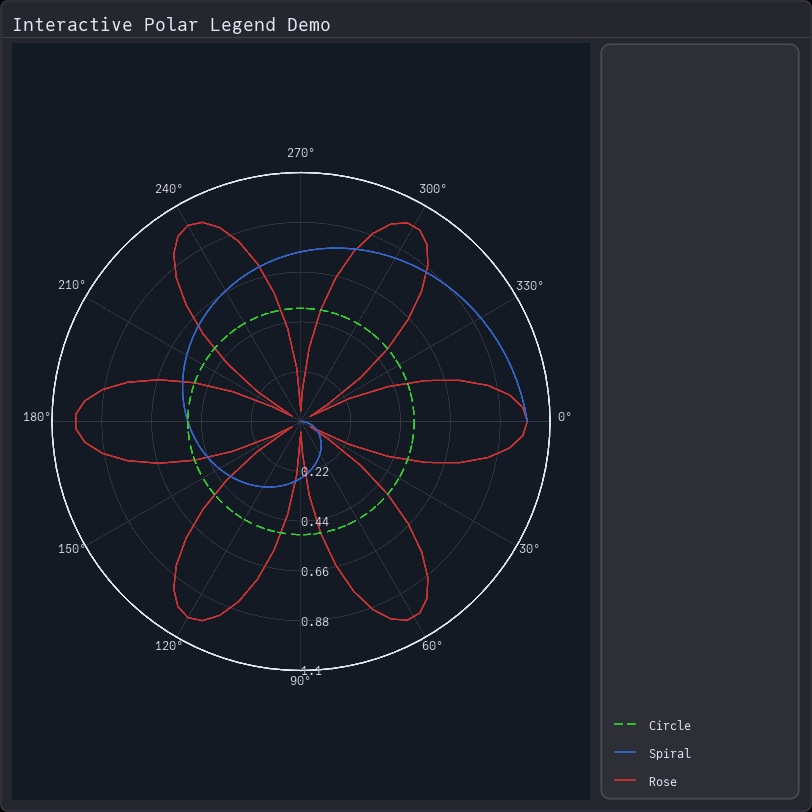This screenshot has height=812, width=812.
Task: Select the 330° angle label
Action: coord(530,286)
